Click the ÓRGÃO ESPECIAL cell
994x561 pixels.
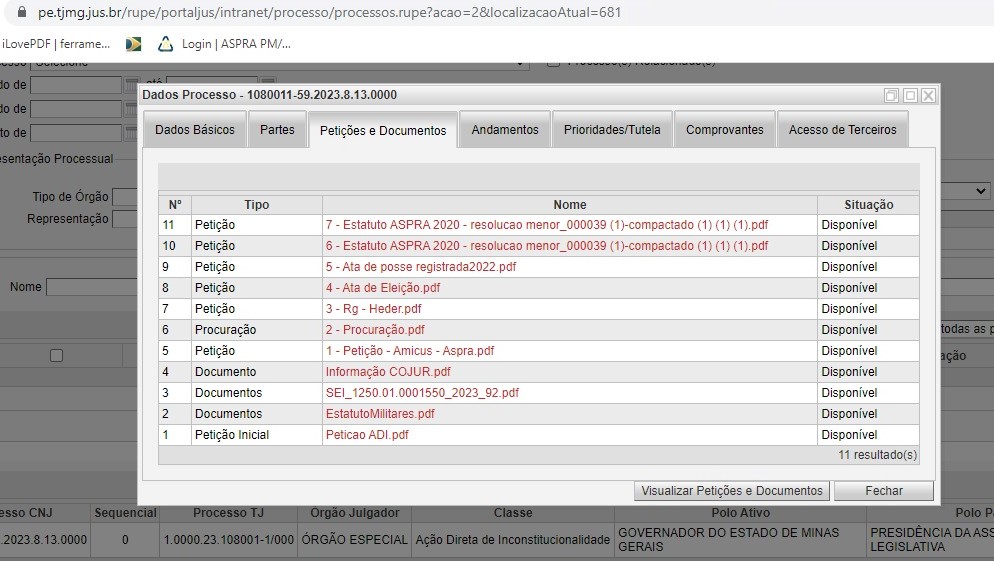coord(354,539)
